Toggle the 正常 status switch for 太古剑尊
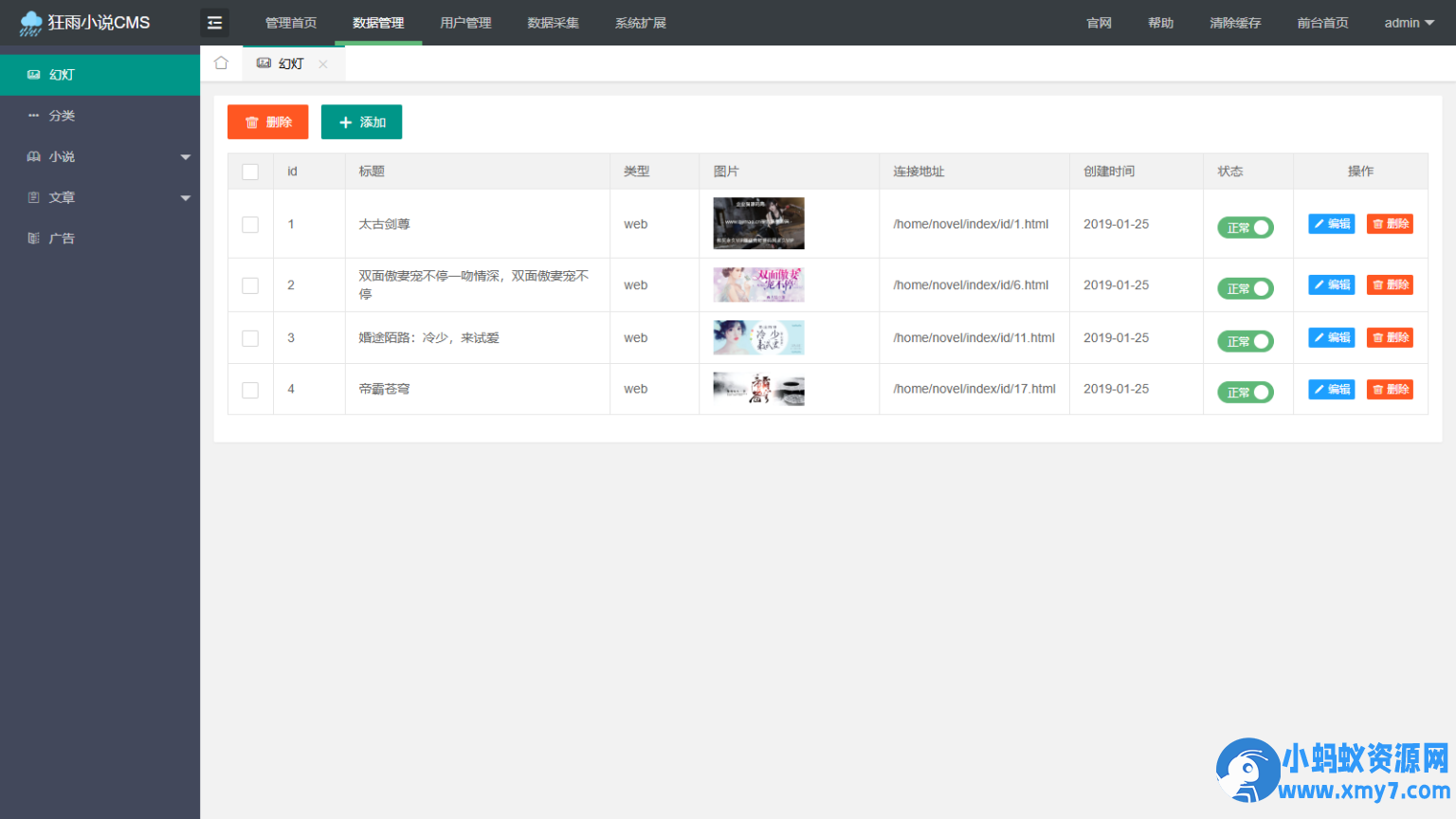Image resolution: width=1456 pixels, height=819 pixels. [x=1246, y=227]
